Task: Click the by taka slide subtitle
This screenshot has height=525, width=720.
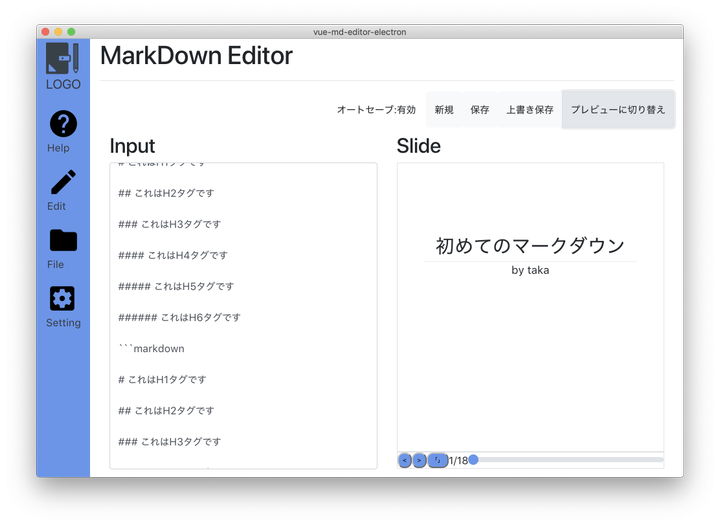Action: [530, 270]
